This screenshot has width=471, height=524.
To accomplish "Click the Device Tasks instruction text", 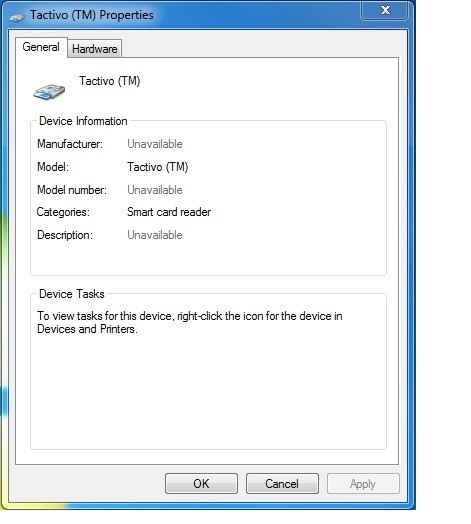I will pyautogui.click(x=190, y=322).
